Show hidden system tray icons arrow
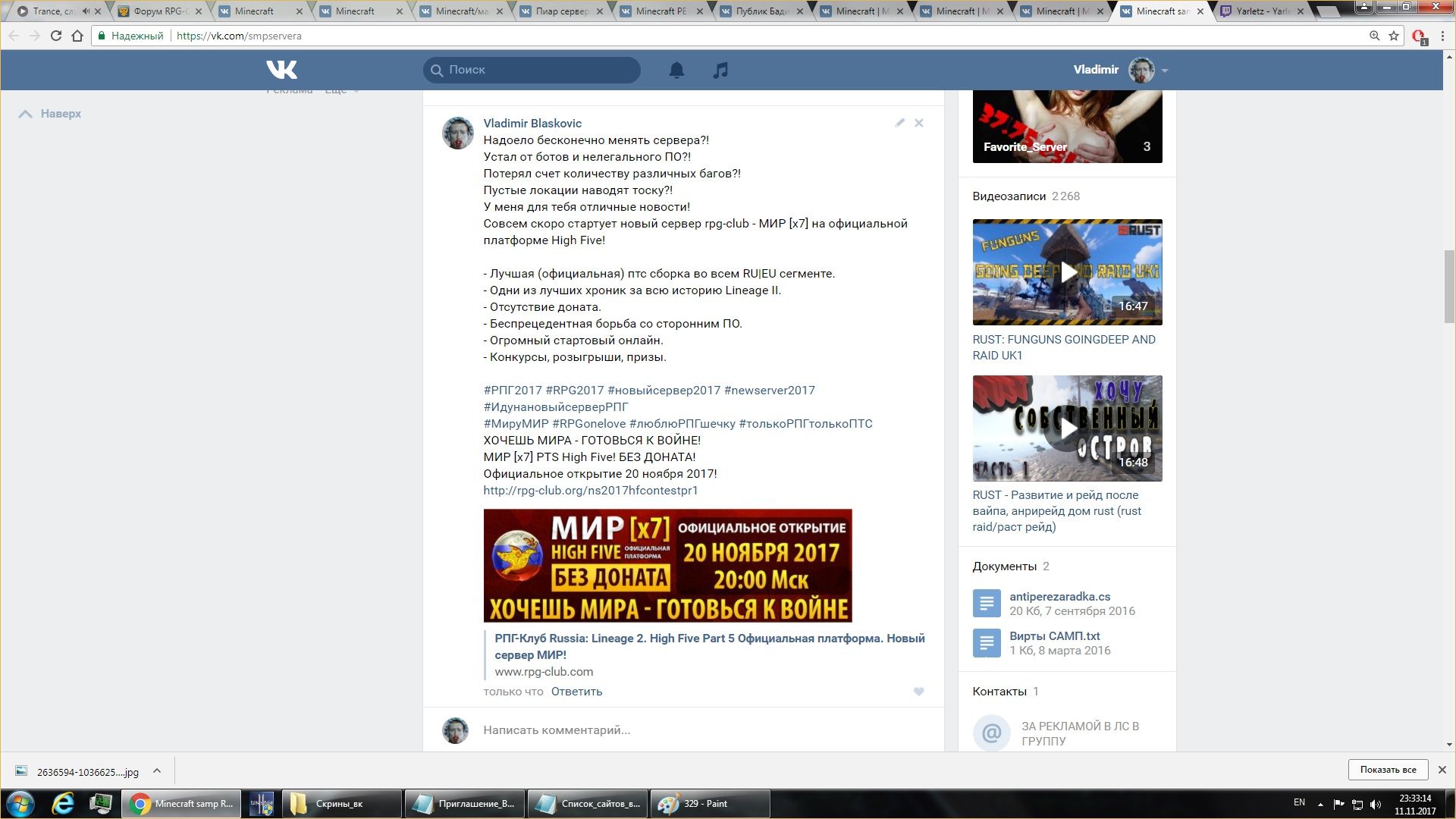 coord(1320,805)
